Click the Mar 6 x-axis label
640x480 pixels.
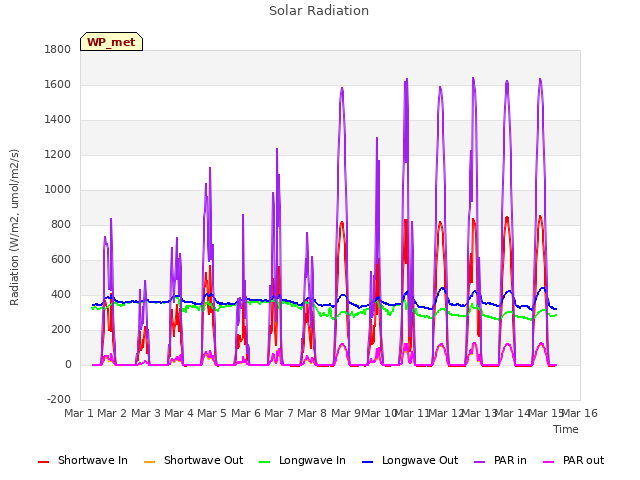(246, 413)
